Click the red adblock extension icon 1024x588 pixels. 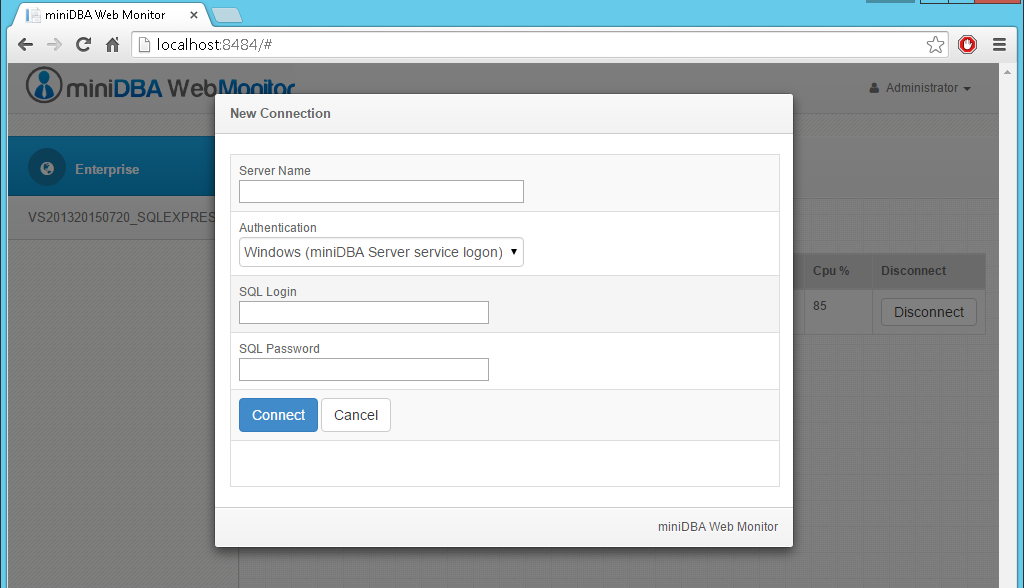pyautogui.click(x=967, y=44)
